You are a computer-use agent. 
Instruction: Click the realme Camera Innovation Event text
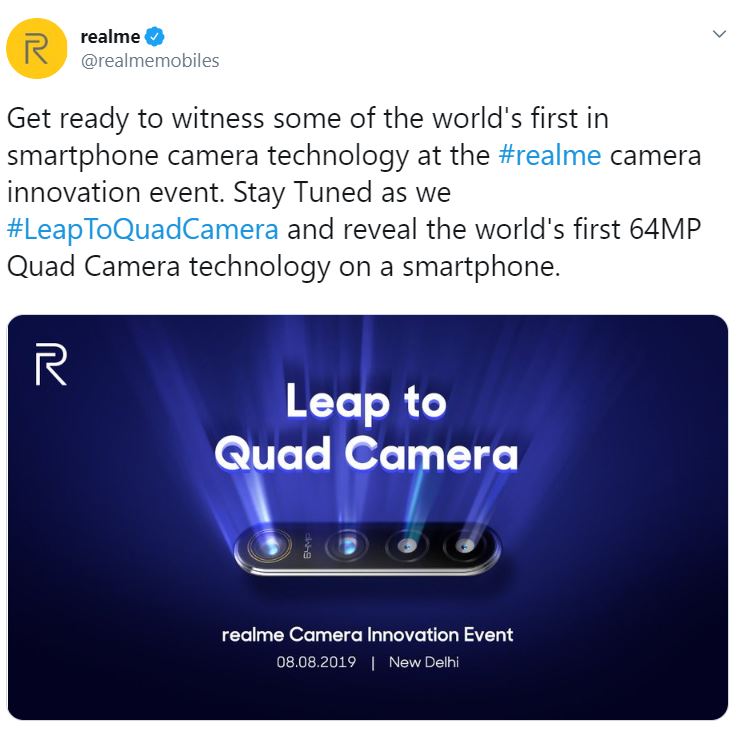click(367, 635)
